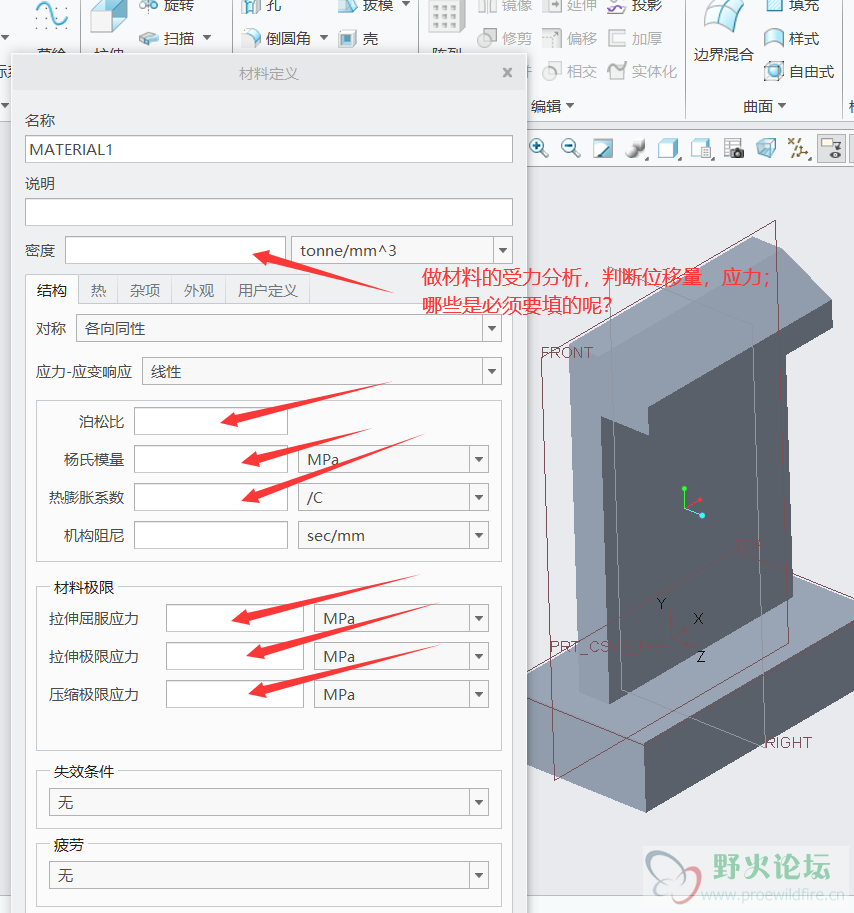Open the 压缩极限应力 MPa unit dropdown
This screenshot has height=913, width=854.
point(479,695)
